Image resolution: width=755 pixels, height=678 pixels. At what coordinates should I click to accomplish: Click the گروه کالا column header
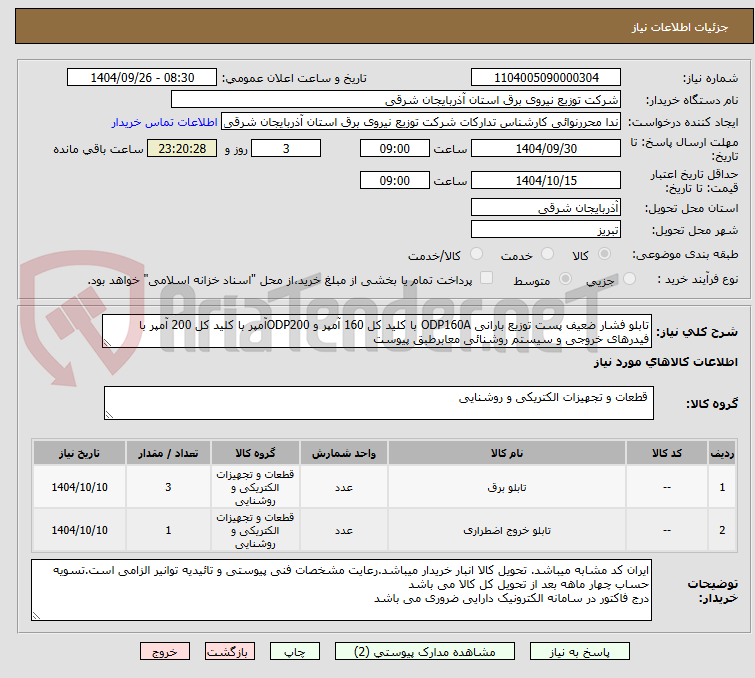(x=255, y=453)
